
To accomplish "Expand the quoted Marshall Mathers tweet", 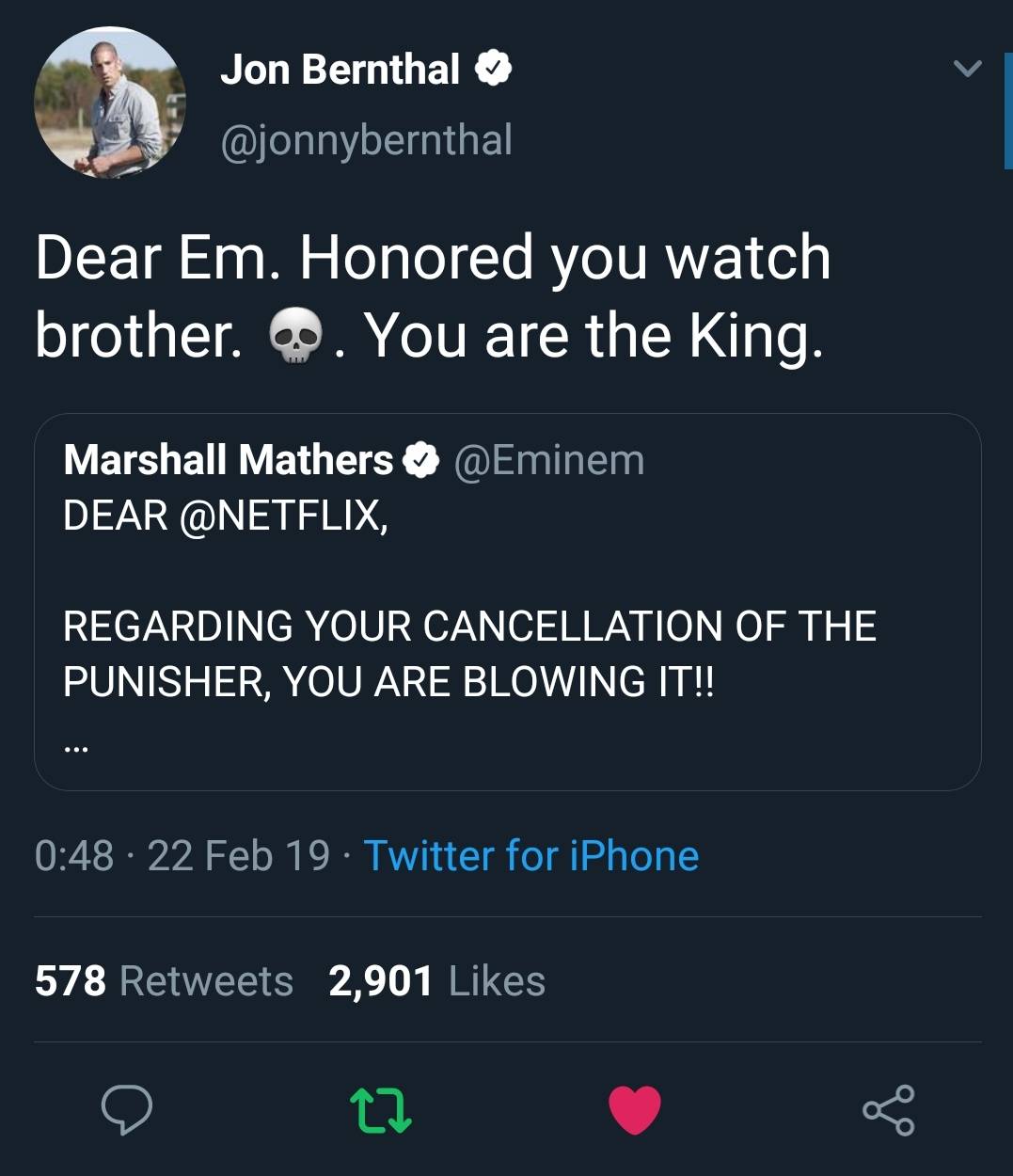I will tap(508, 602).
